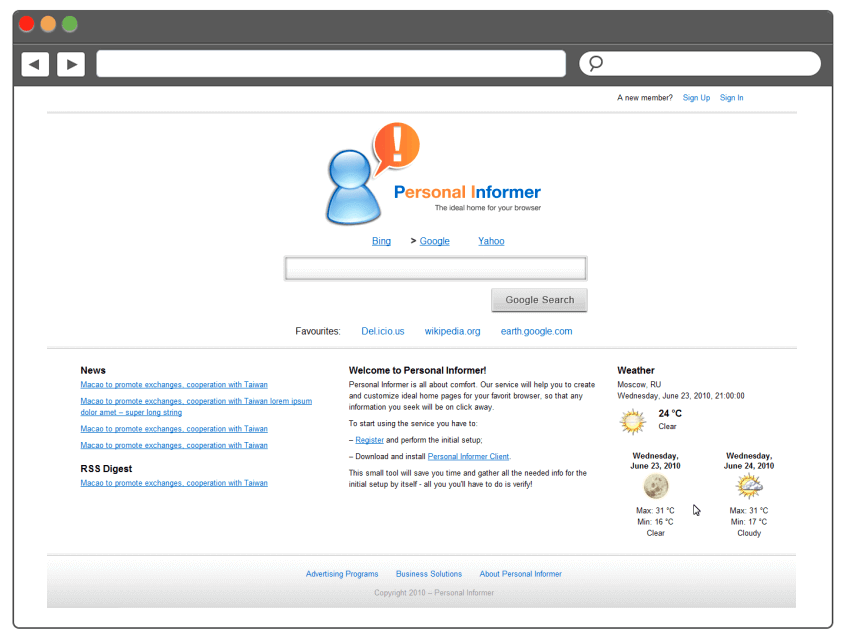Click the cloudy sun icon for June 24

pos(749,486)
